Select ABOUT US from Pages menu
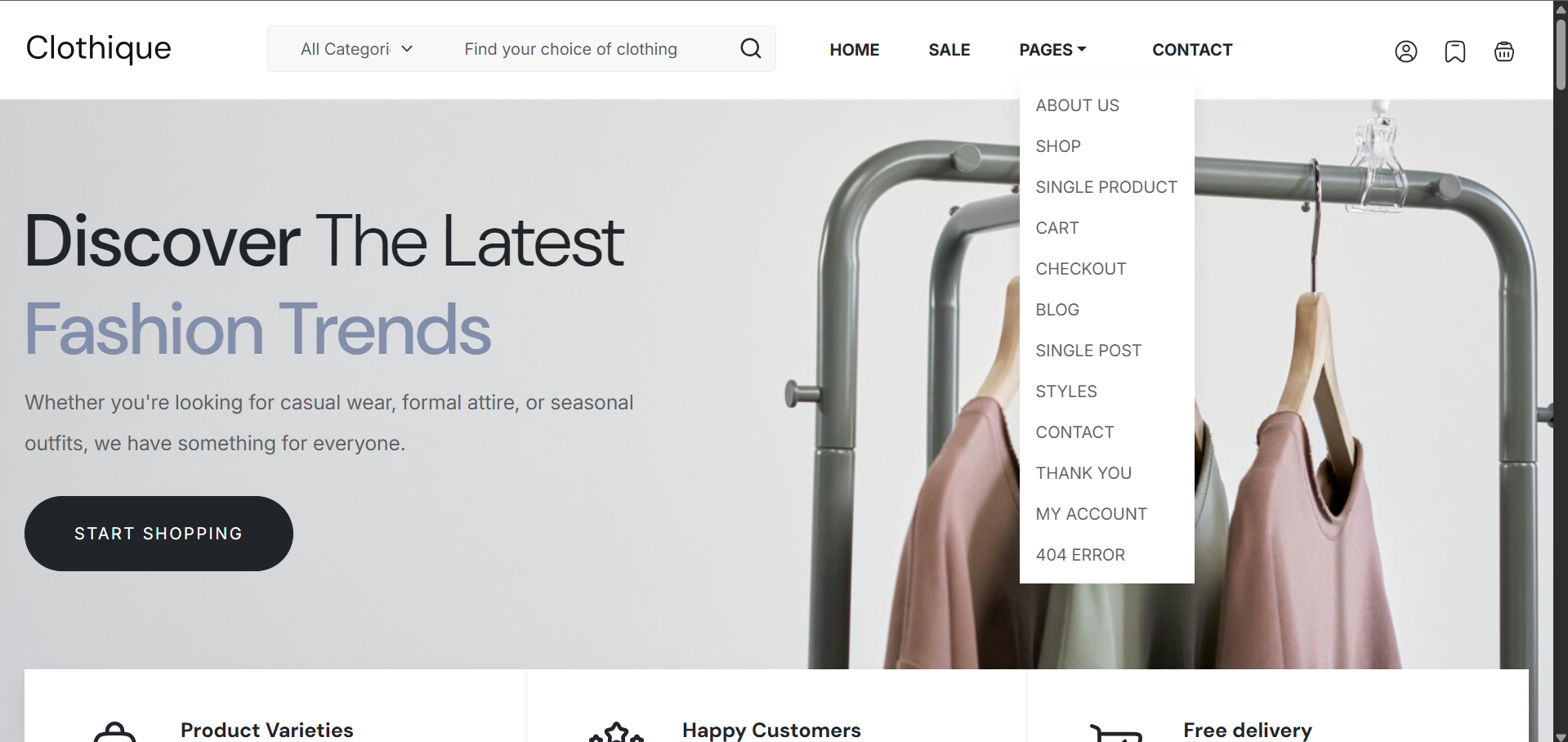This screenshot has width=1568, height=742. click(1077, 105)
